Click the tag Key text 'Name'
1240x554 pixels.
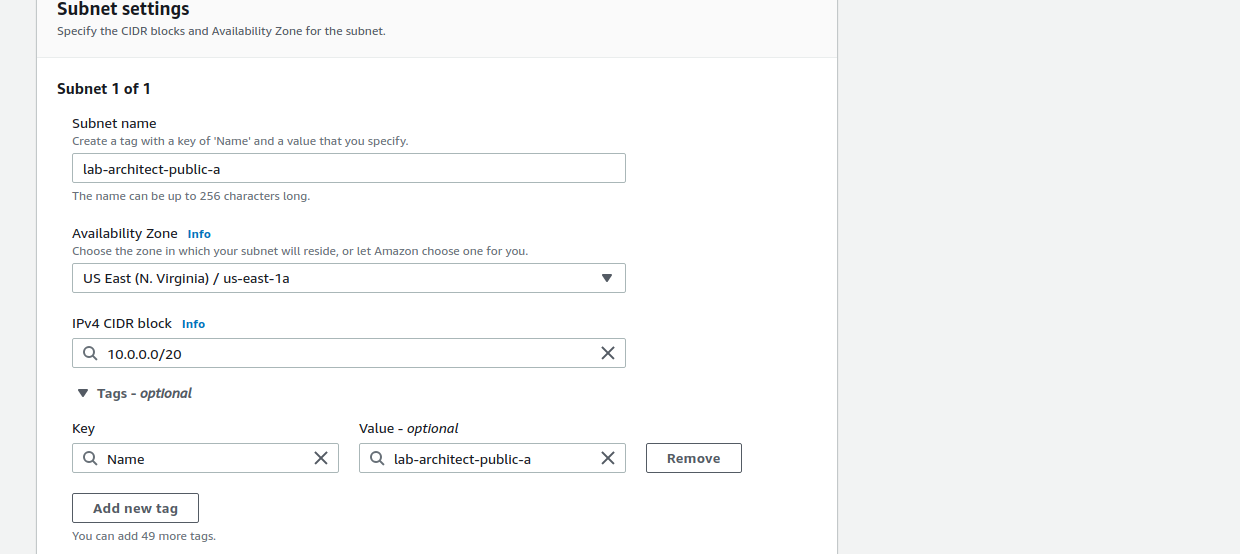(126, 459)
